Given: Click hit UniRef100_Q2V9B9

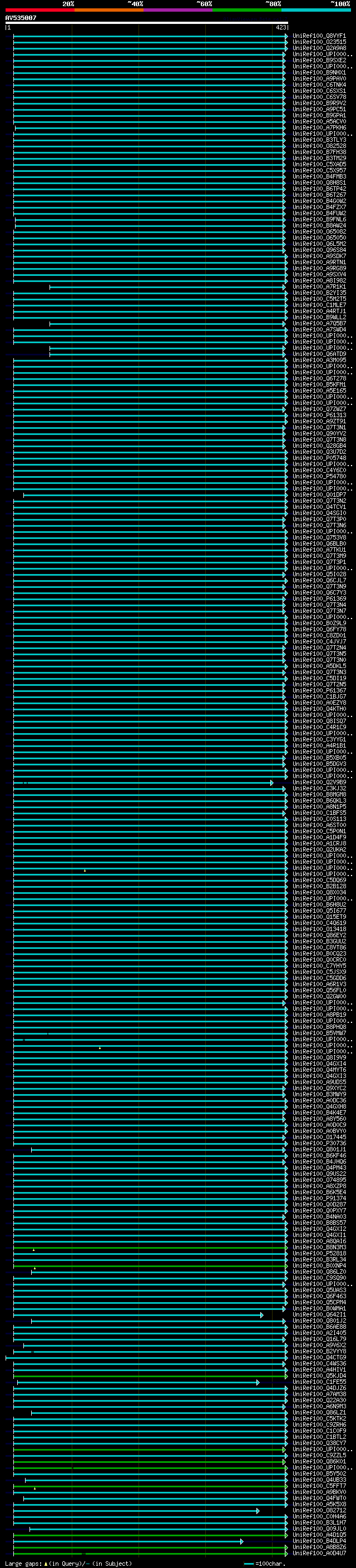Looking at the screenshot, I should tap(319, 782).
